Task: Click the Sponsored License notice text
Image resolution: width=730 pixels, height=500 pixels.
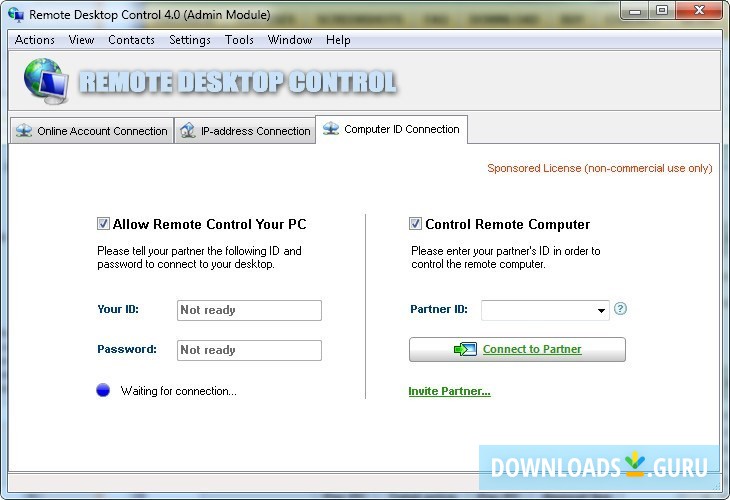Action: coord(600,168)
